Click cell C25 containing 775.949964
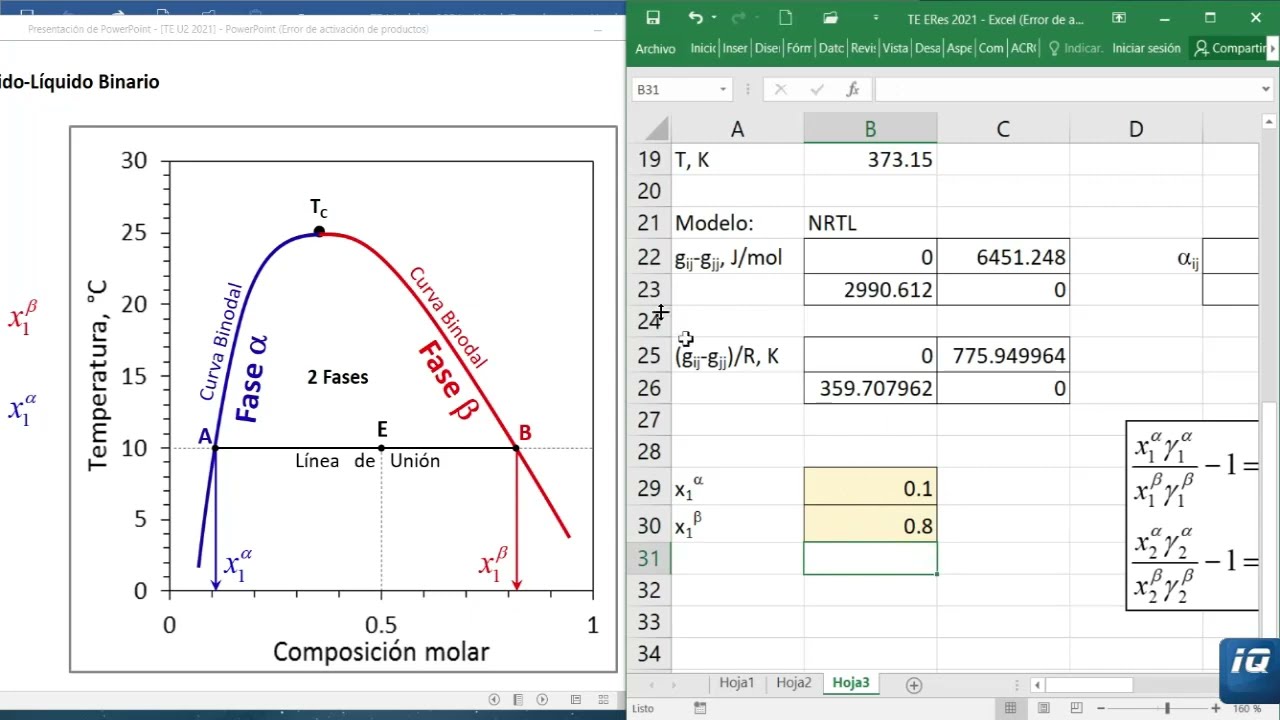 point(1003,356)
